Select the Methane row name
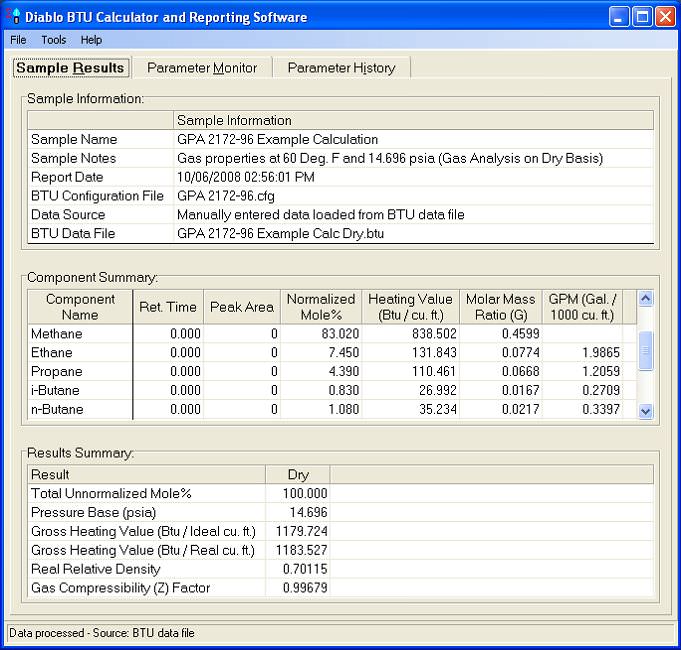This screenshot has height=650, width=681. (x=56, y=333)
